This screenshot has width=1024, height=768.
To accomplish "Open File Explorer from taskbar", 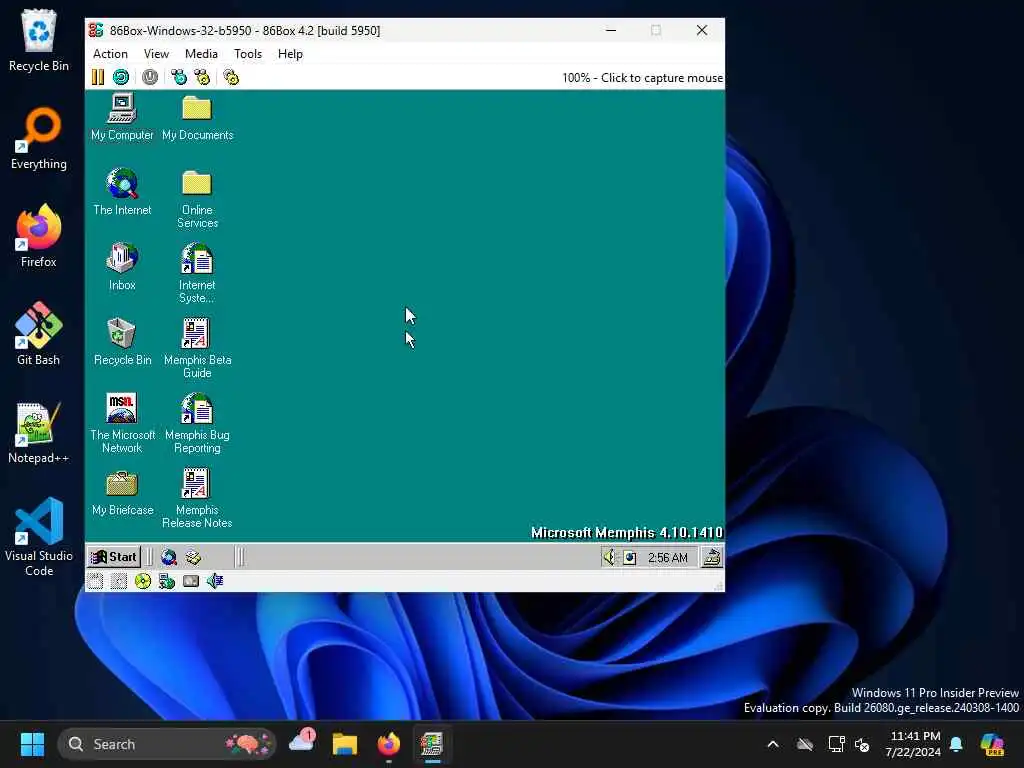I will [x=345, y=744].
